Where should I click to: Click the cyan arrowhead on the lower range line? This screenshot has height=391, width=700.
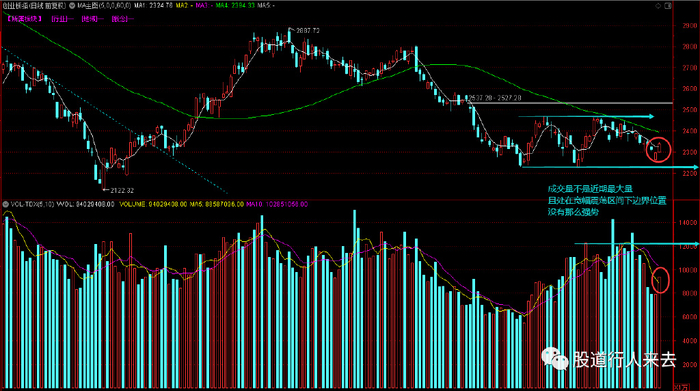pyautogui.click(x=695, y=167)
